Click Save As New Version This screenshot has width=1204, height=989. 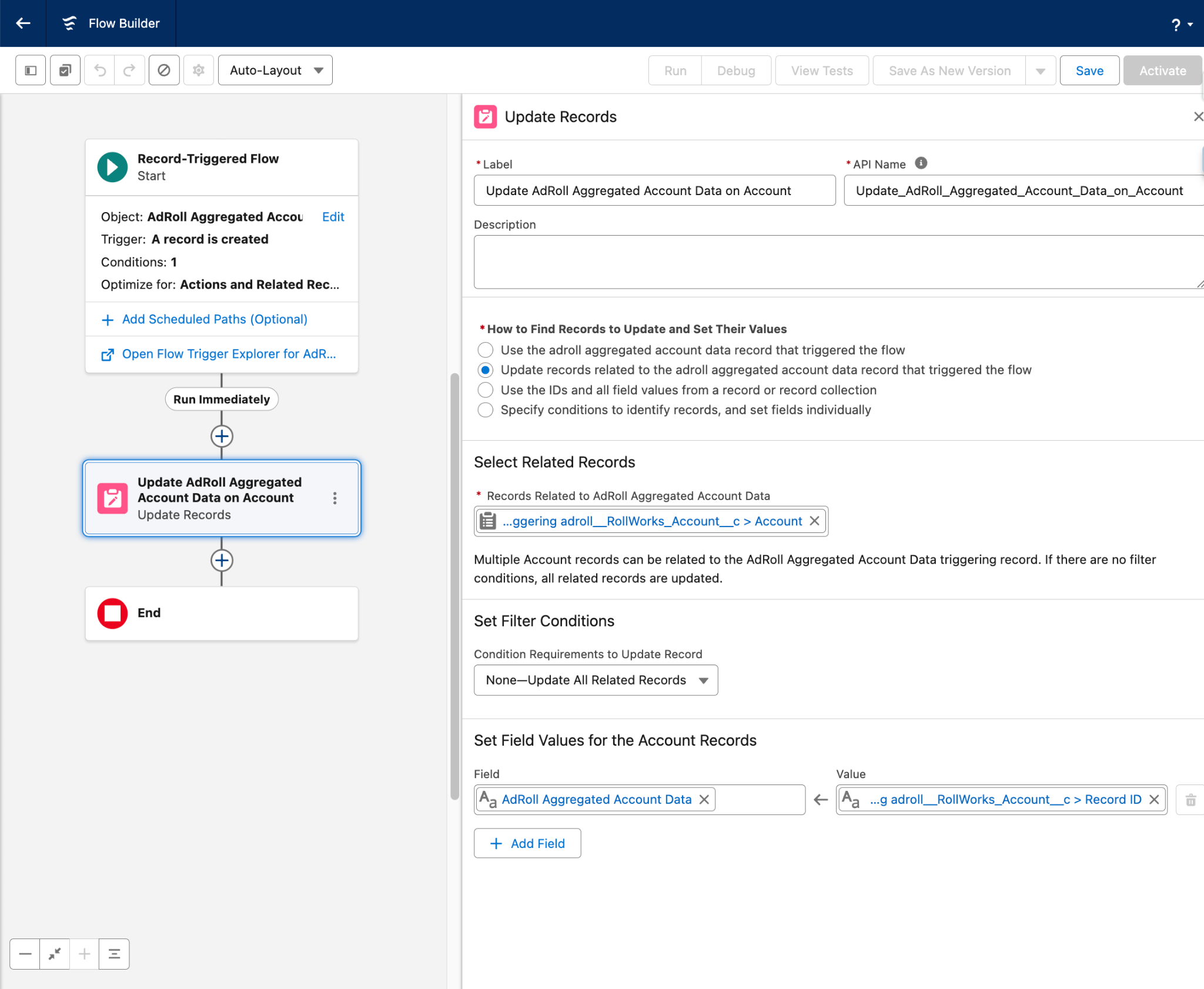click(949, 71)
